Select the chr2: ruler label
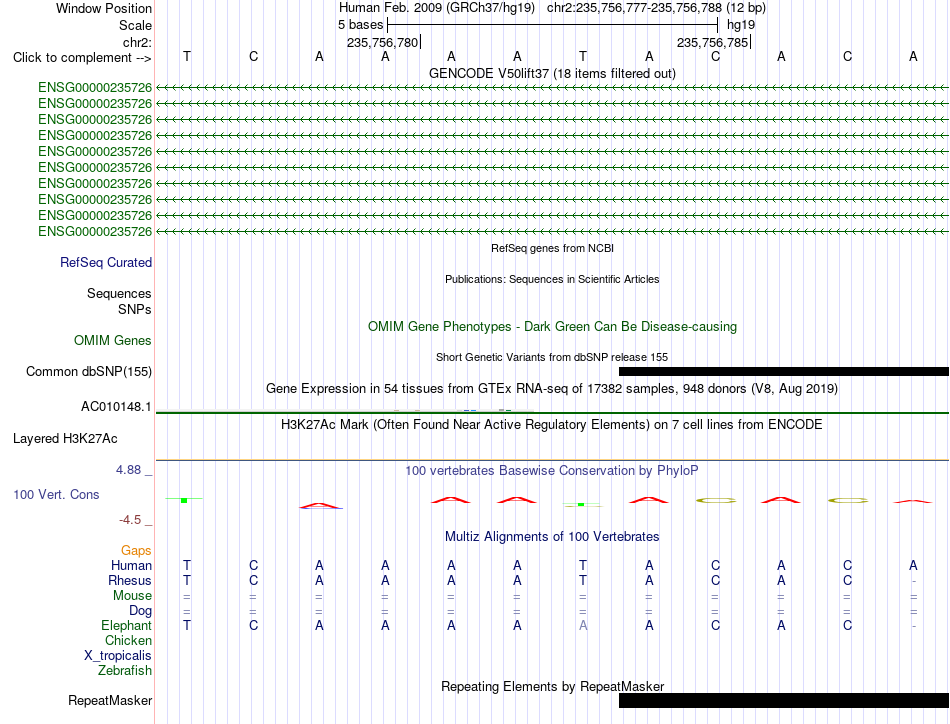This screenshot has height=724, width=950. pos(137,42)
